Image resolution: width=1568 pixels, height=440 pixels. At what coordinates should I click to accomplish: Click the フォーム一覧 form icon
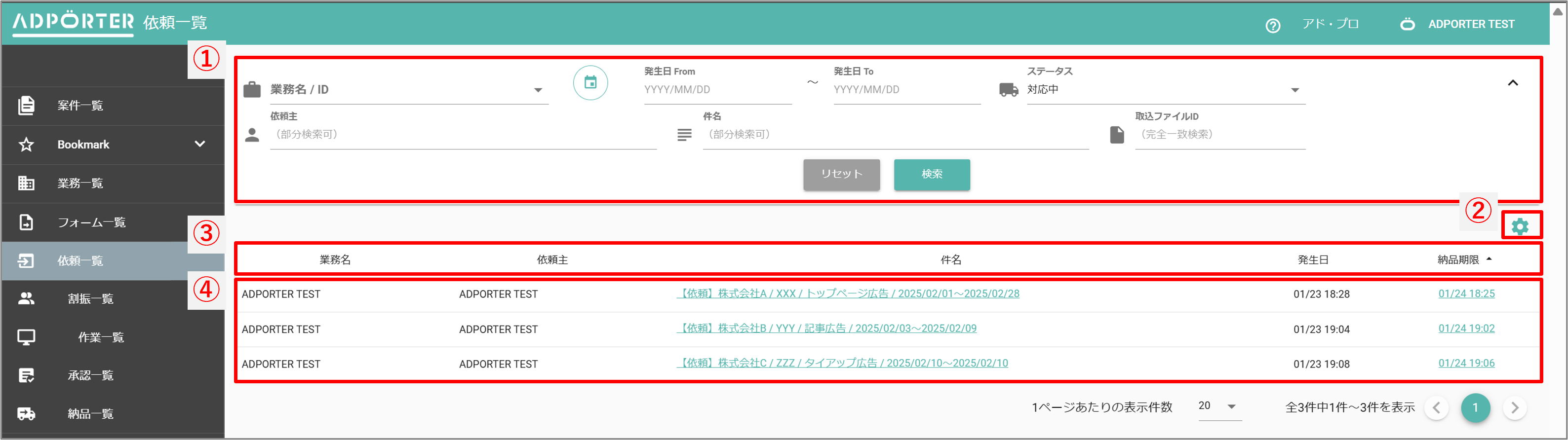click(26, 222)
